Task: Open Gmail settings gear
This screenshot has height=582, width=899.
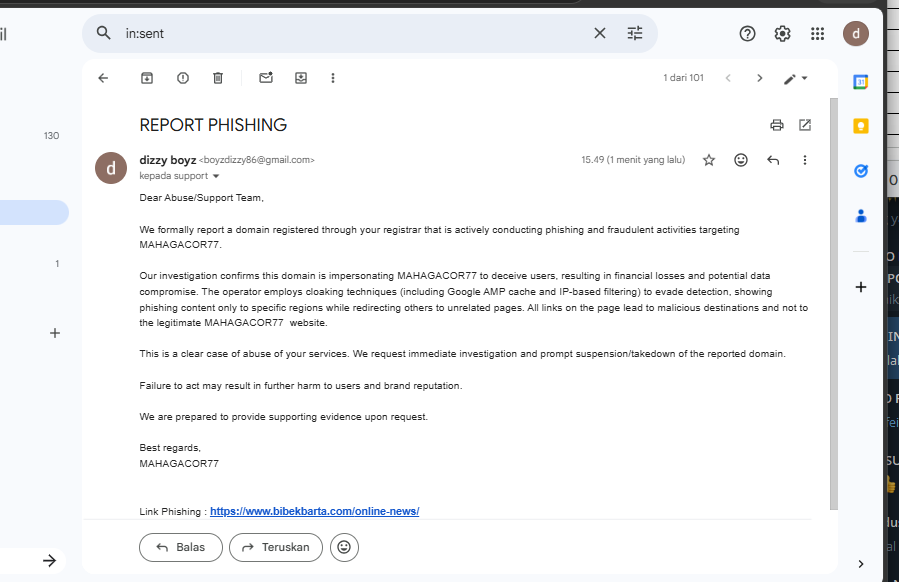Action: (x=783, y=34)
